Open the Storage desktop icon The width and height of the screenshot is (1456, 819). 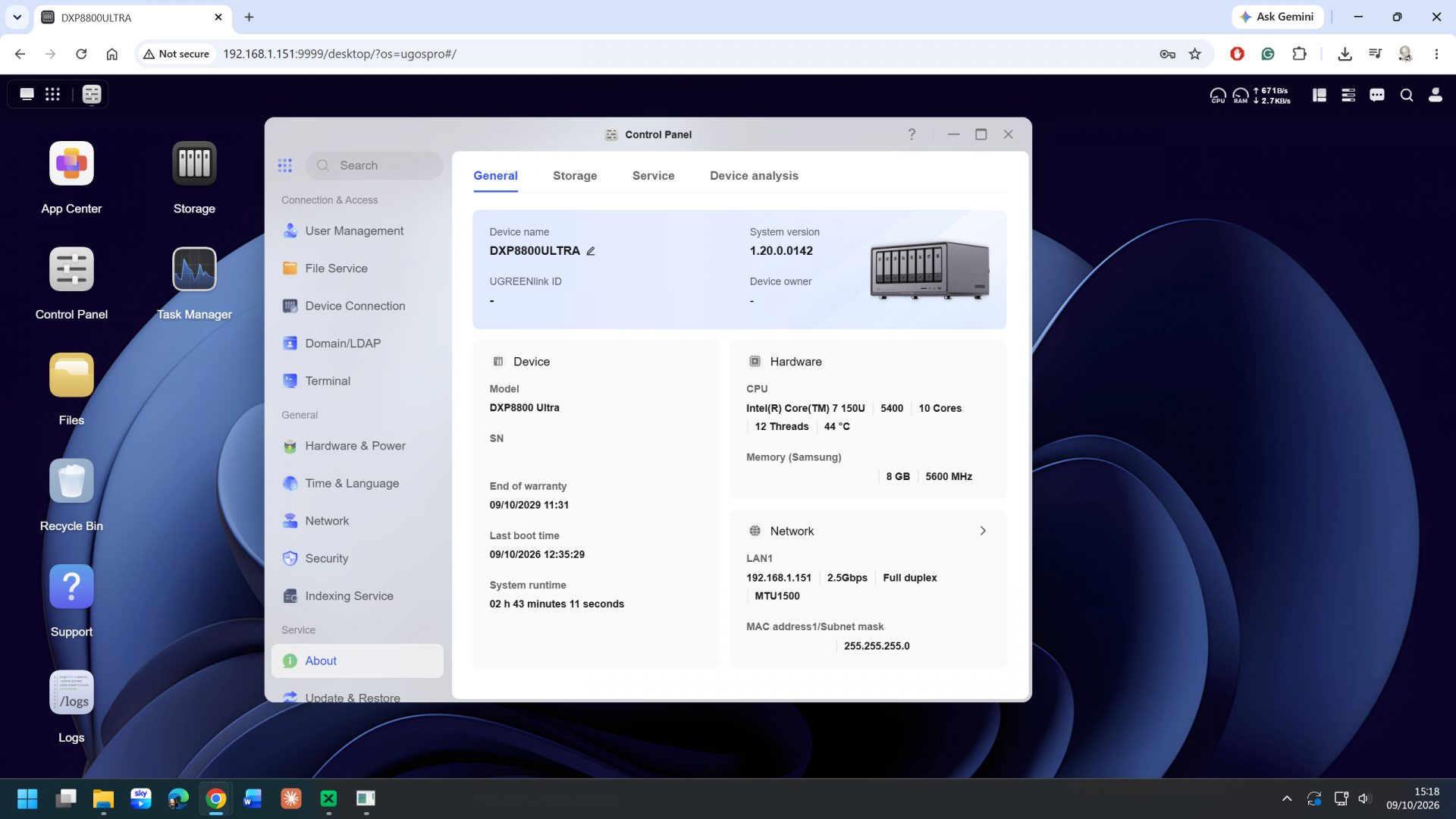coord(194,163)
